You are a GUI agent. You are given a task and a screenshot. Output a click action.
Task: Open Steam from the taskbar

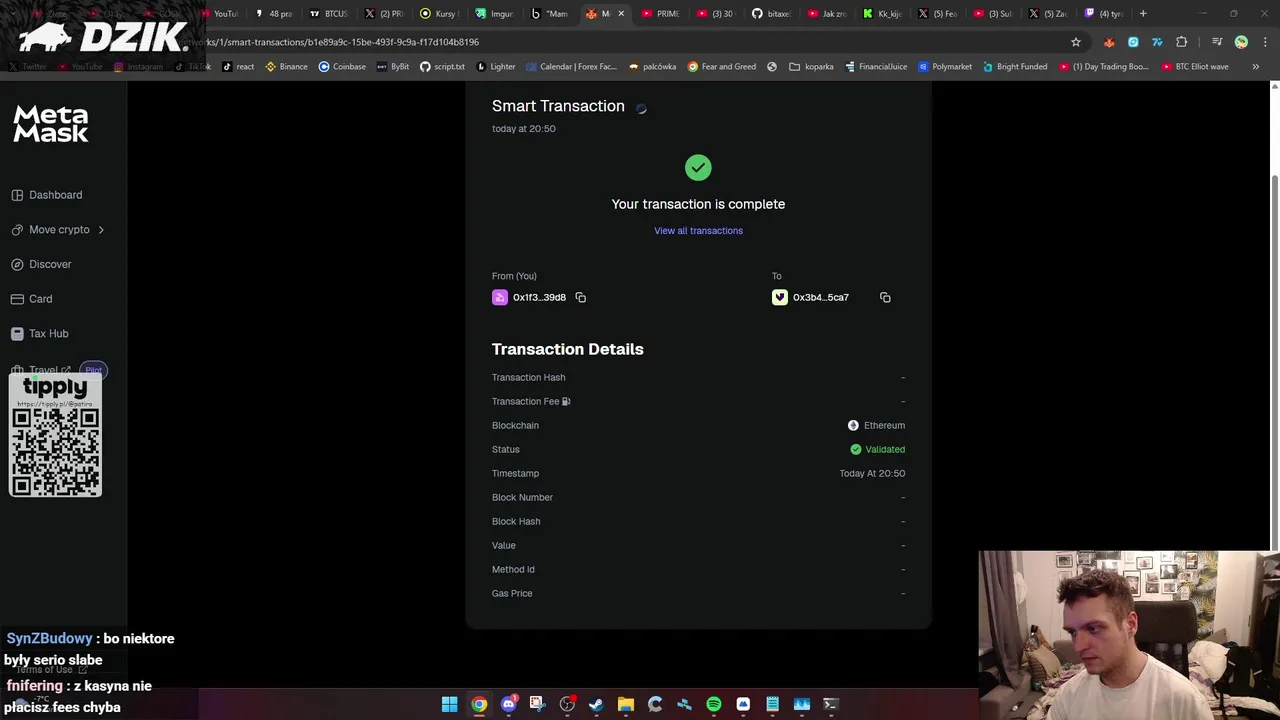(596, 704)
